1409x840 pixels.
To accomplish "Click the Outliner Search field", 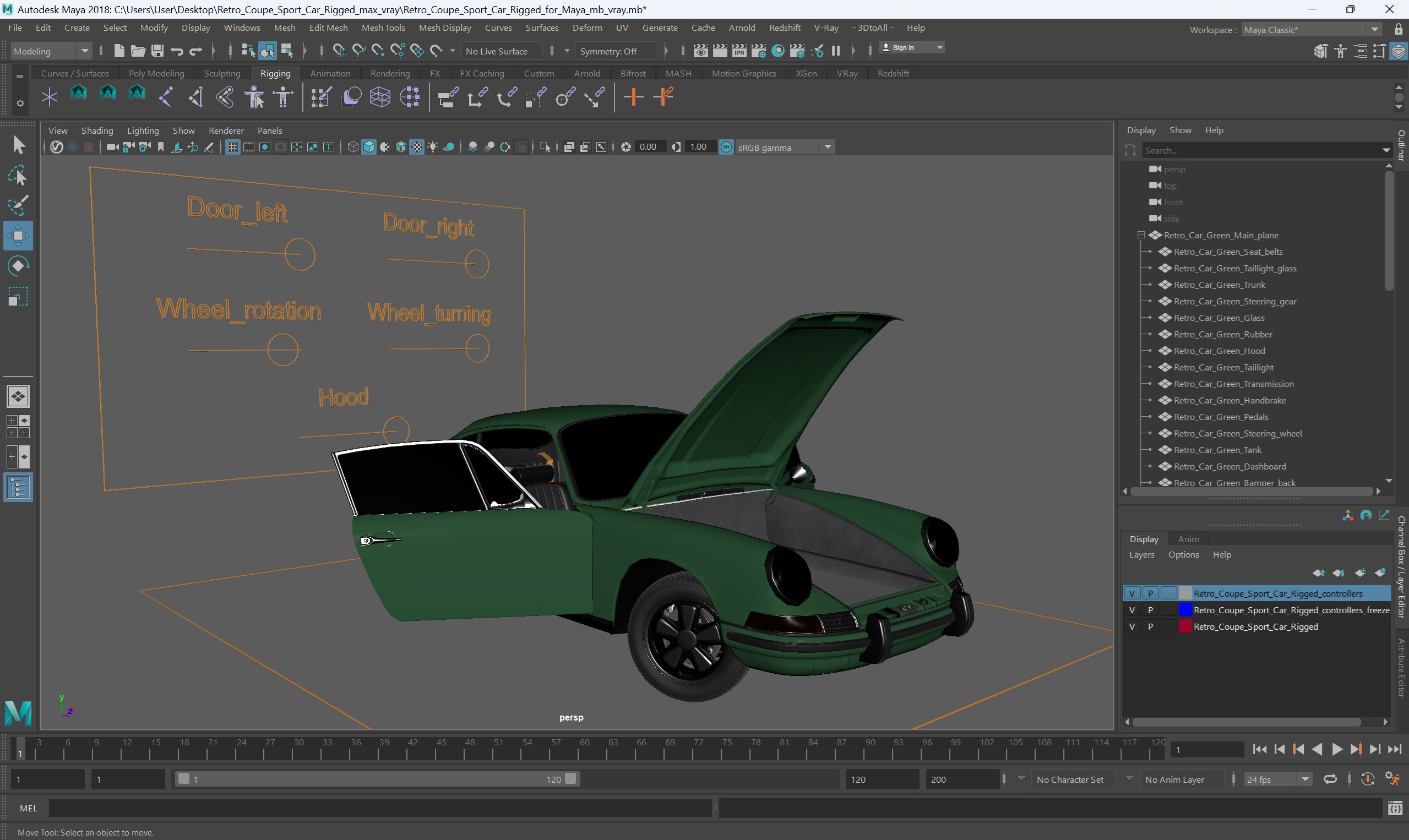I will [1260, 150].
